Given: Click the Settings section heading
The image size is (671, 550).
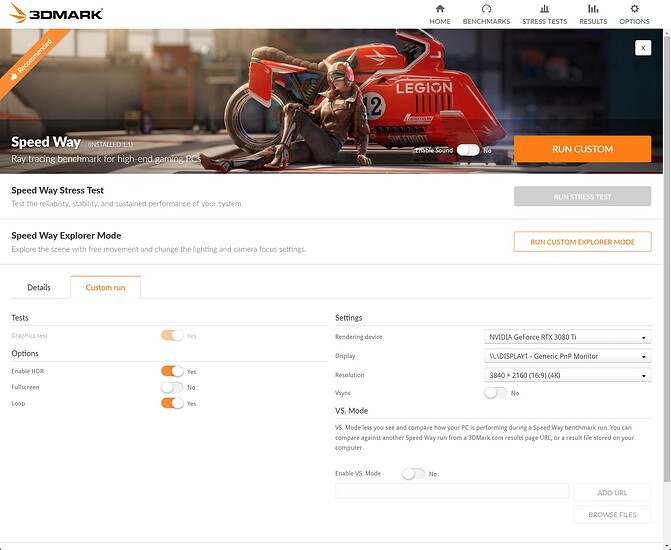Looking at the screenshot, I should pos(348,318).
